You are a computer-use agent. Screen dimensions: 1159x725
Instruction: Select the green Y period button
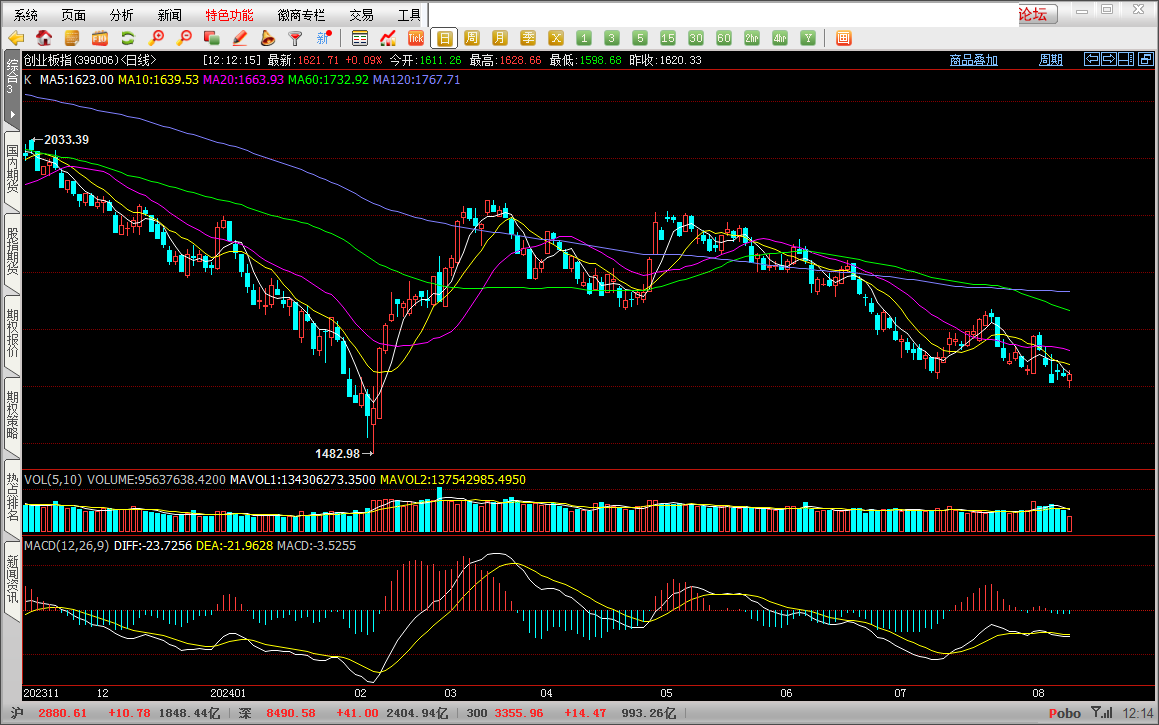tap(808, 38)
